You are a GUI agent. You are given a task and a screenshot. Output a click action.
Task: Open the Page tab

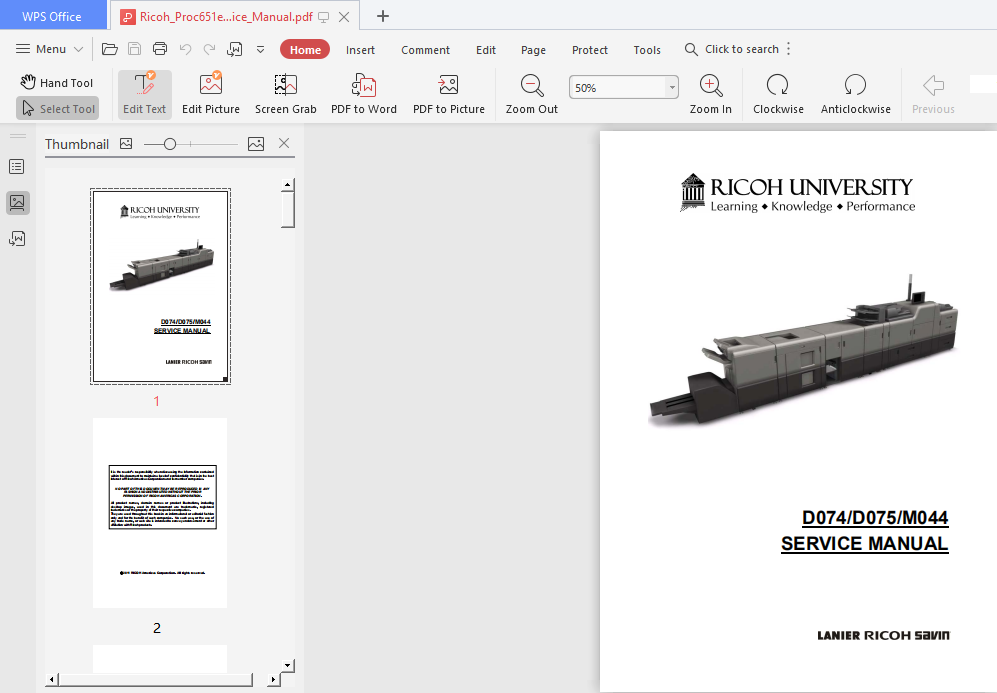pyautogui.click(x=533, y=50)
